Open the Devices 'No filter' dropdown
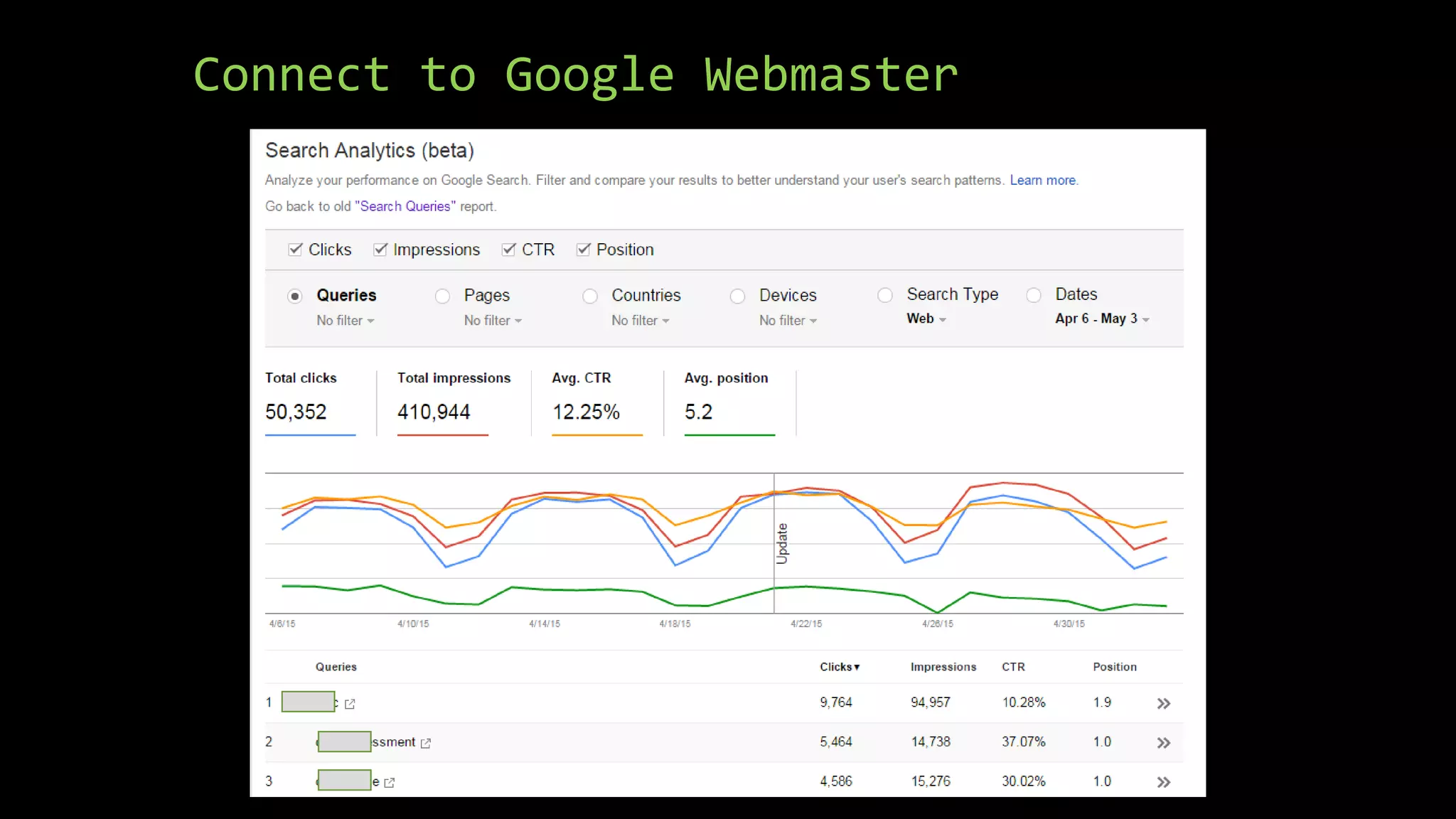 pyautogui.click(x=788, y=321)
